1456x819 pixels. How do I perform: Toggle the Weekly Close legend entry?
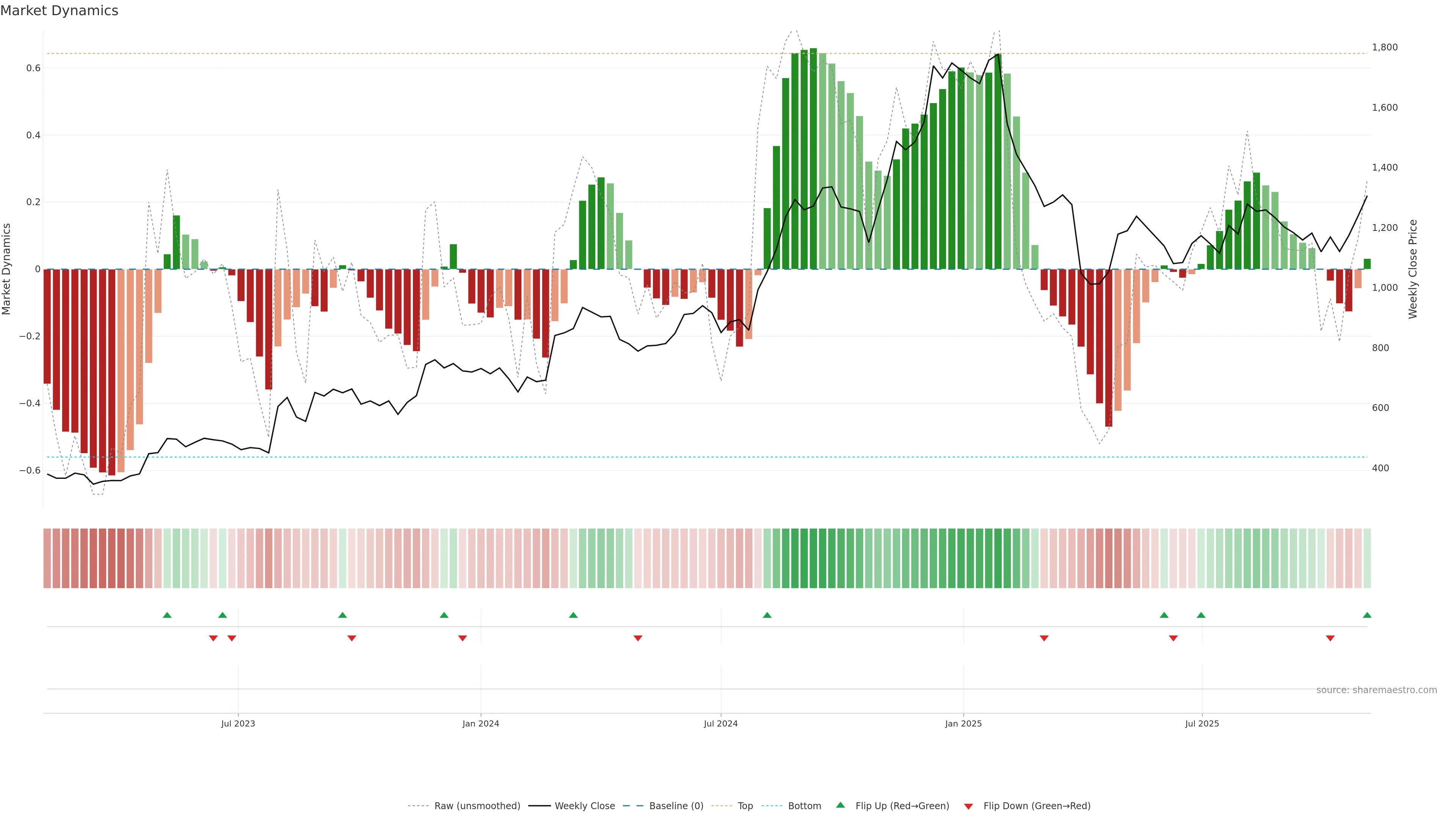tap(584, 806)
